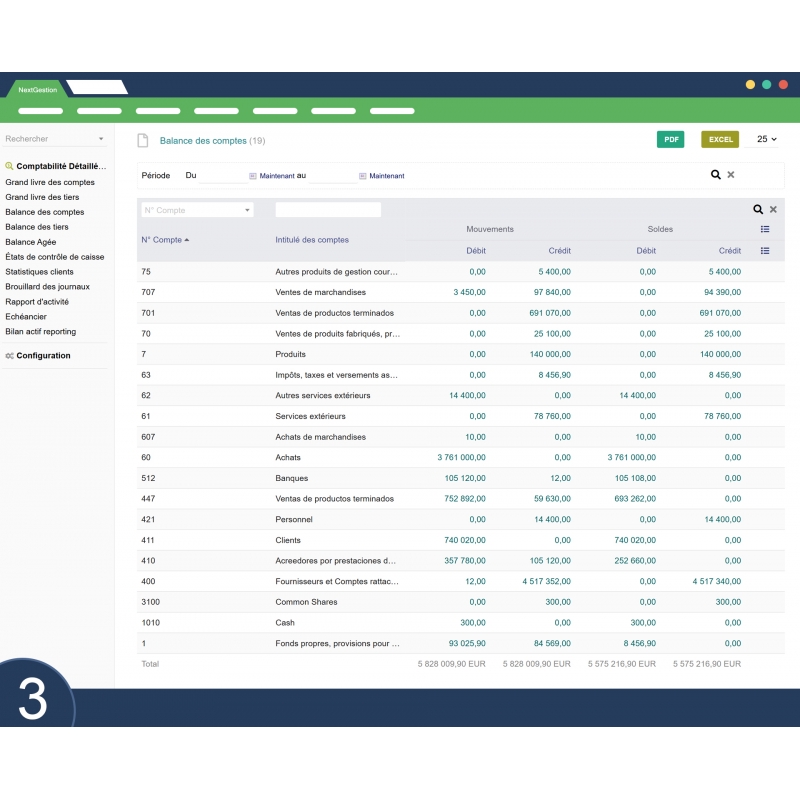Click the search icon in the account filter row
The height and width of the screenshot is (800, 800).
(759, 209)
